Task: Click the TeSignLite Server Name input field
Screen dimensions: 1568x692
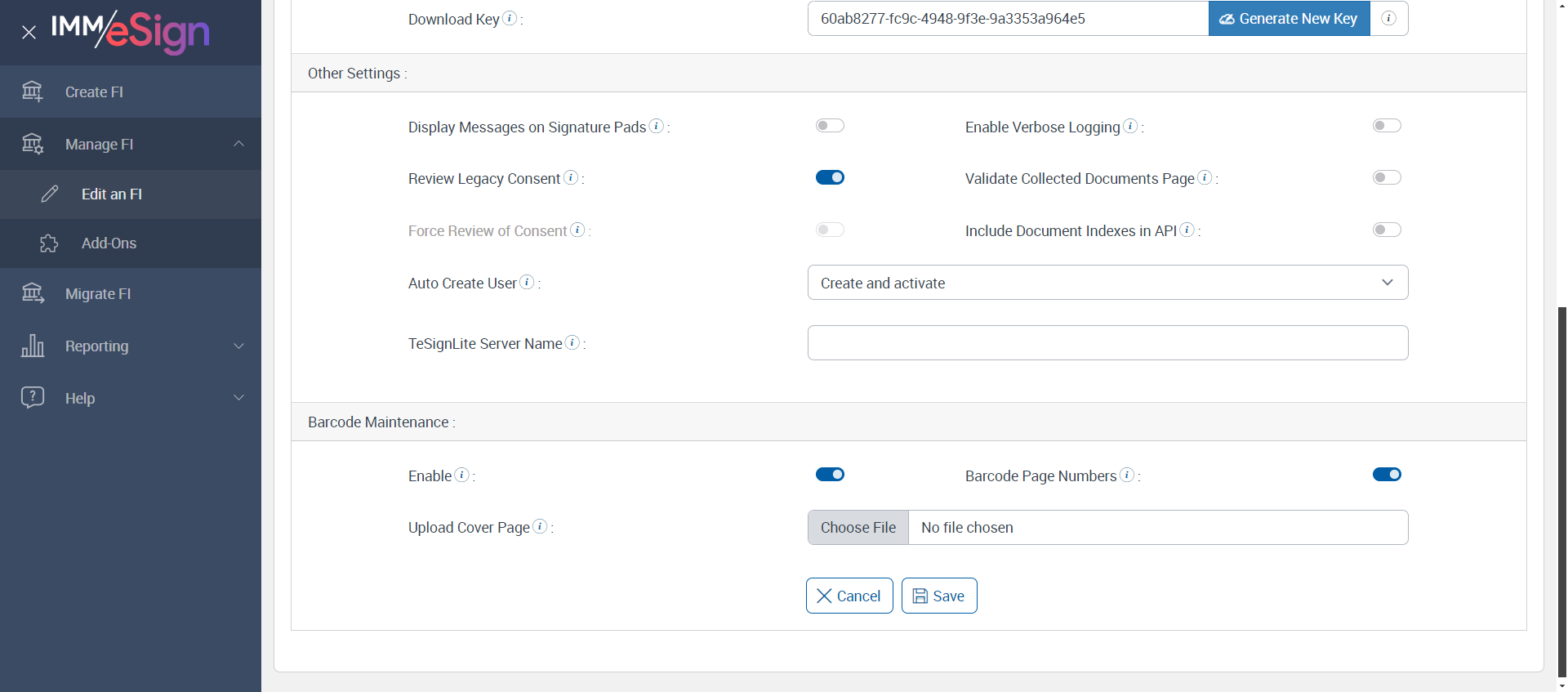Action: 1107,343
